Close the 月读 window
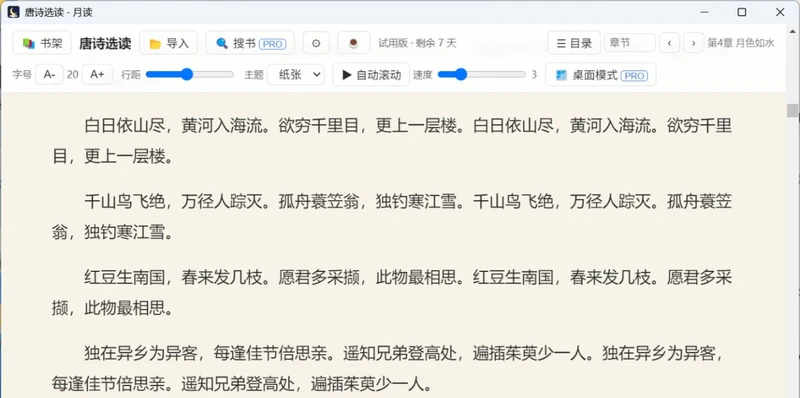The image size is (800, 398). tap(780, 12)
